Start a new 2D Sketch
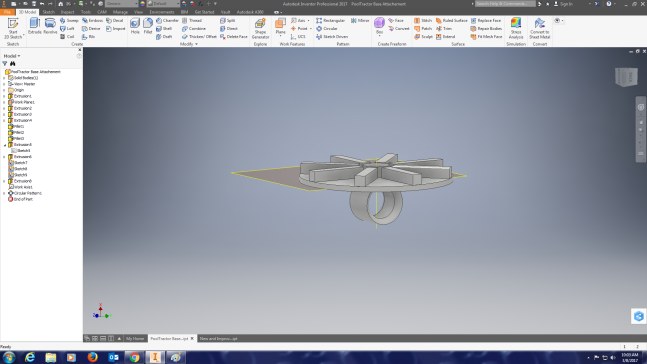 (x=13, y=28)
